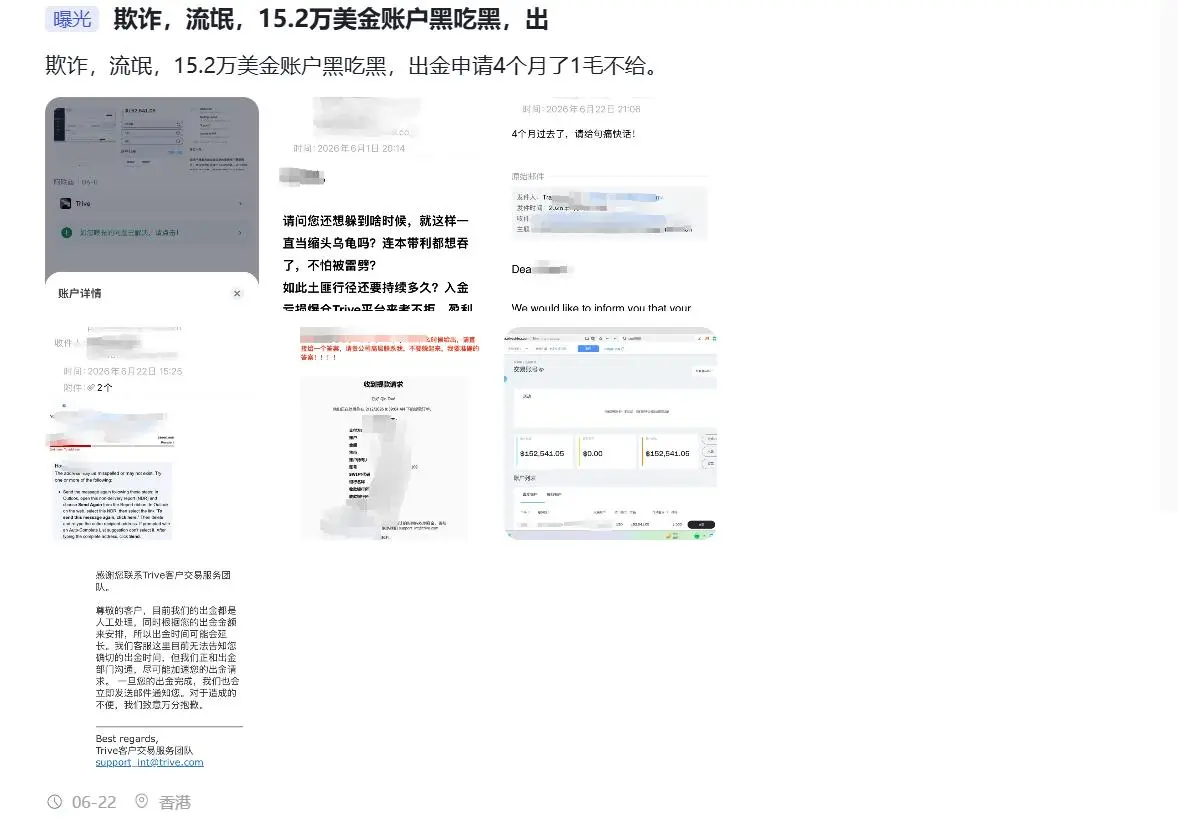Open the email thumbnail dated 6月1日 20:14

(382, 204)
